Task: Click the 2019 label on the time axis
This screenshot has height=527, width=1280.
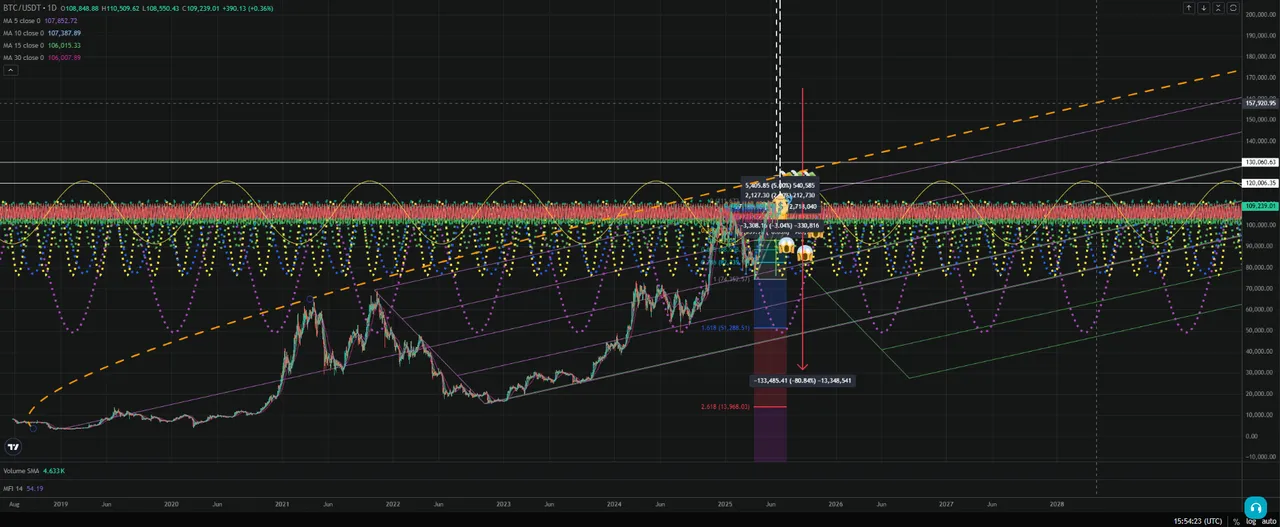Action: (60, 505)
